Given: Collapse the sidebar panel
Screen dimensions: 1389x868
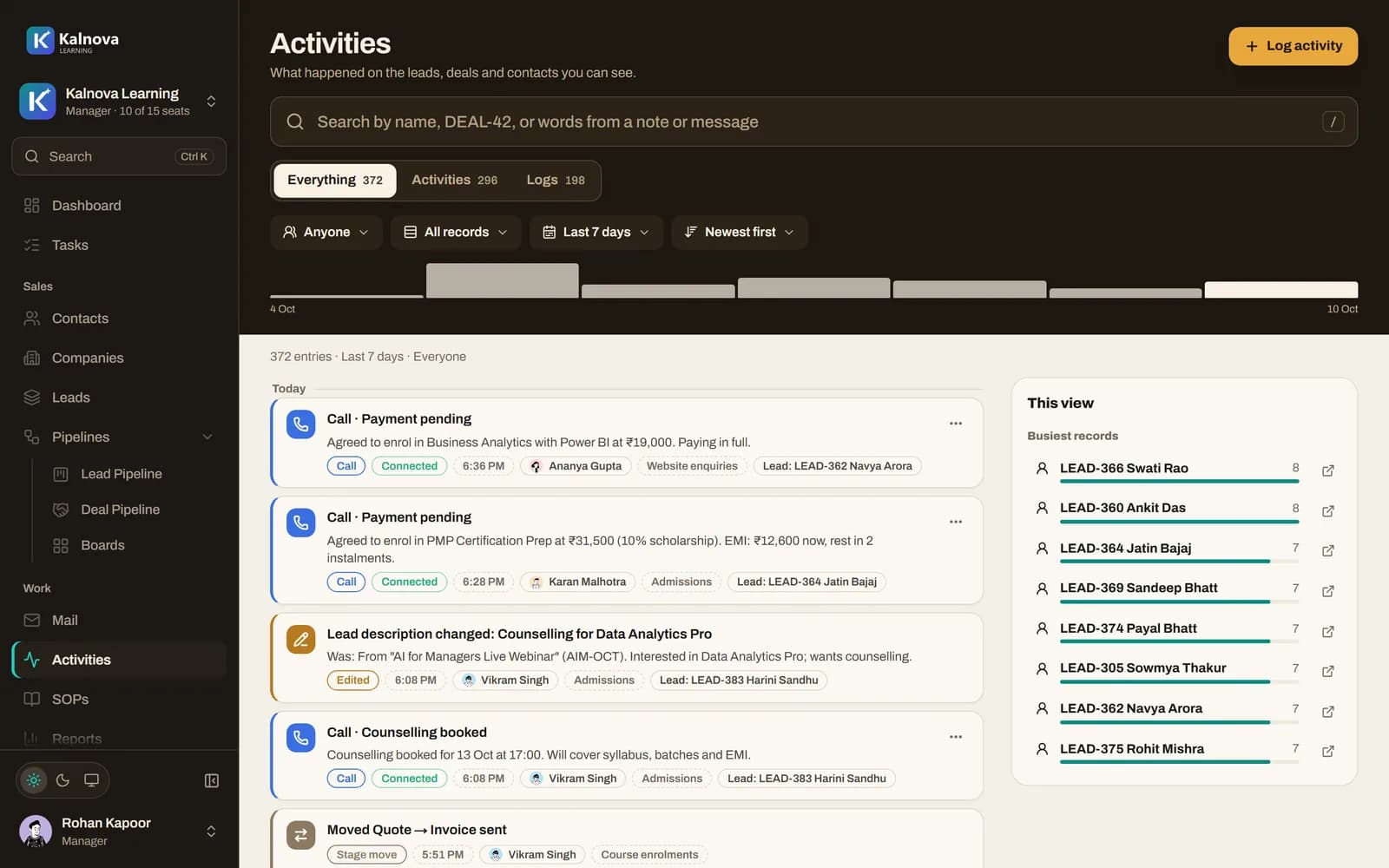Looking at the screenshot, I should click(x=212, y=780).
